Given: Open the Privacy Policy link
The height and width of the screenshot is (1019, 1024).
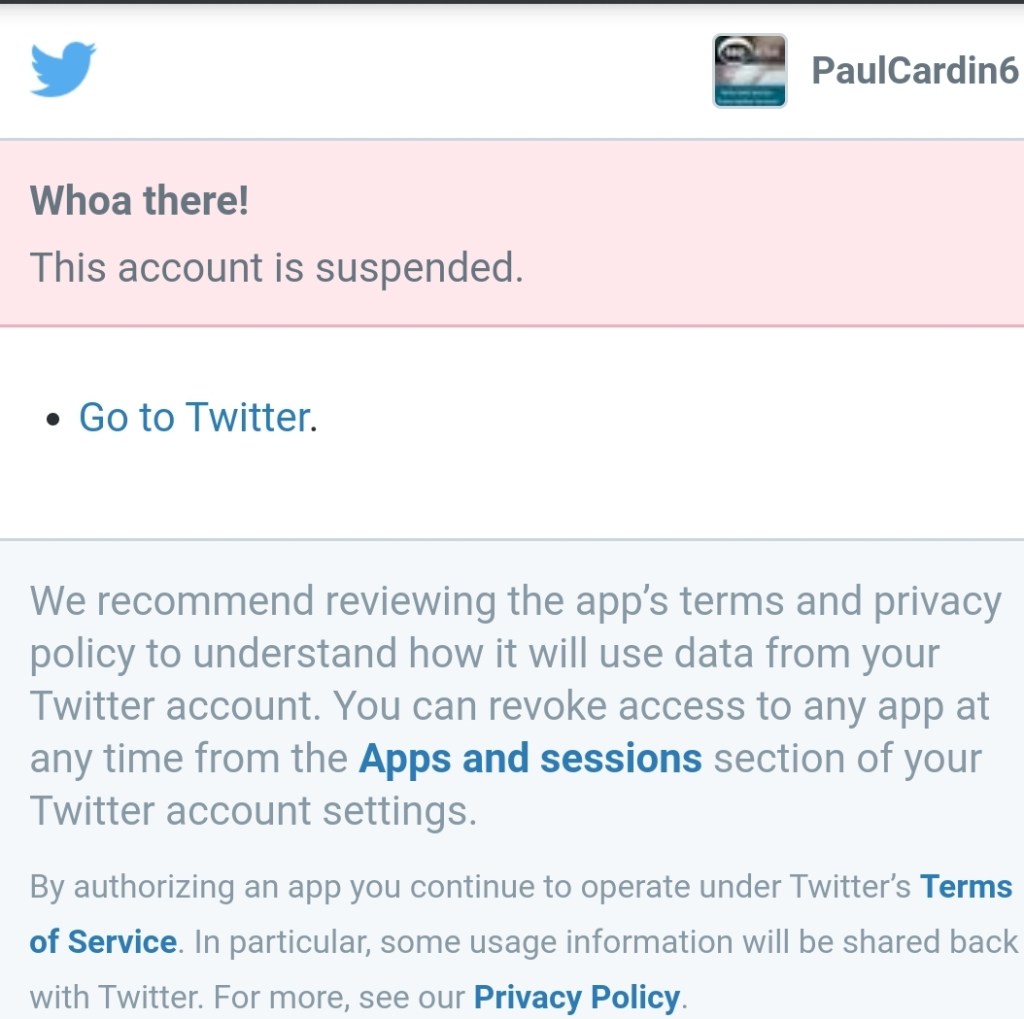Looking at the screenshot, I should [x=577, y=997].
